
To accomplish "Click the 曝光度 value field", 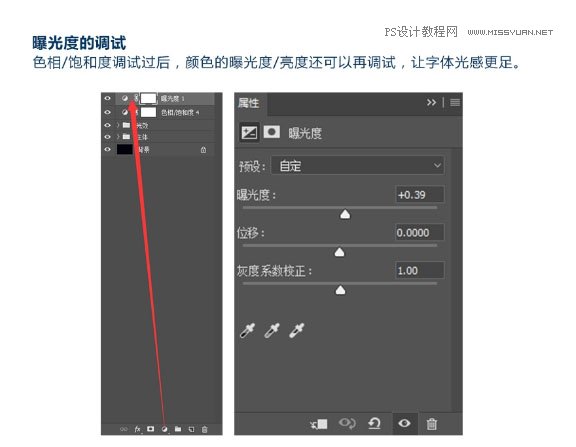I will (420, 195).
